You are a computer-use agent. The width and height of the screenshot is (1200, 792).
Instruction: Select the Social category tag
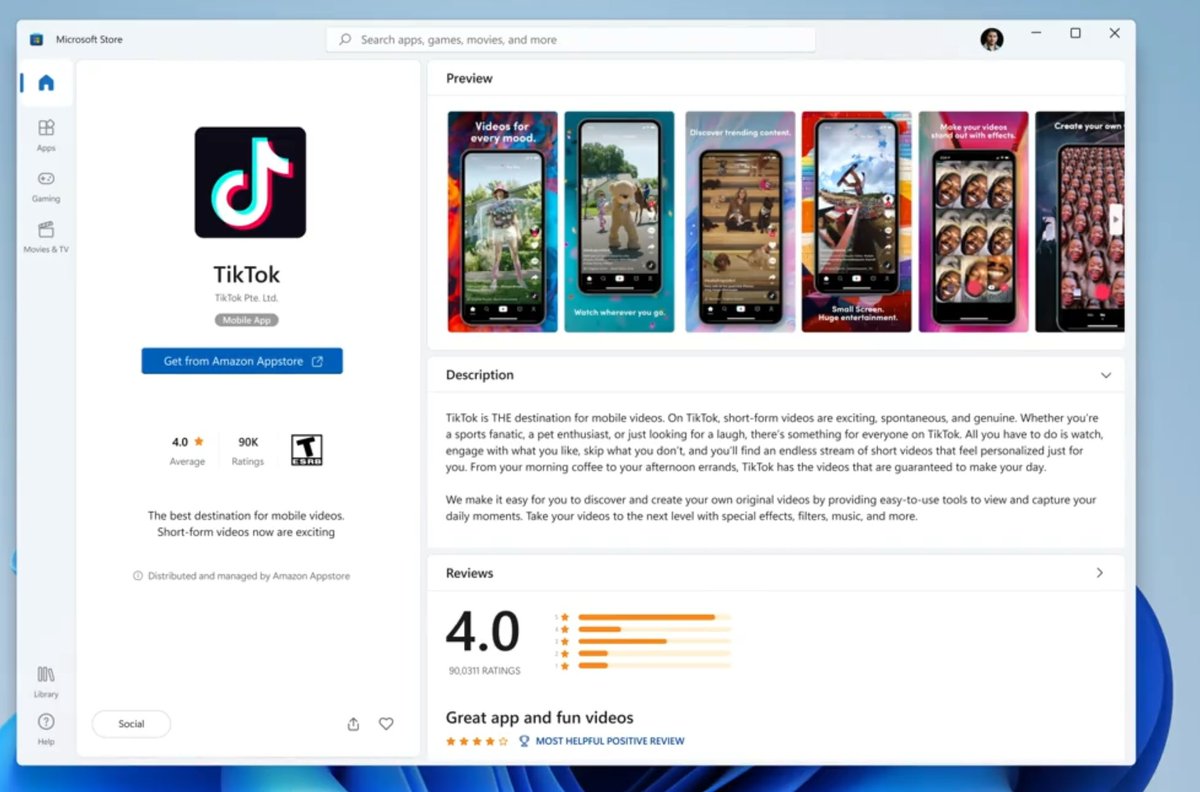click(x=131, y=724)
